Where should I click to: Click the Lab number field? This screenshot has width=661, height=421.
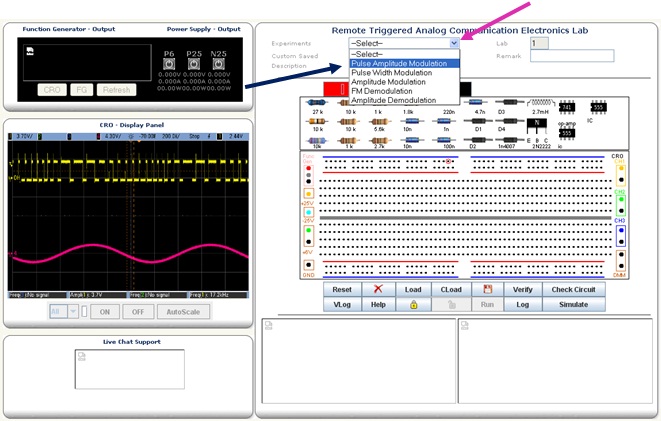(x=539, y=43)
